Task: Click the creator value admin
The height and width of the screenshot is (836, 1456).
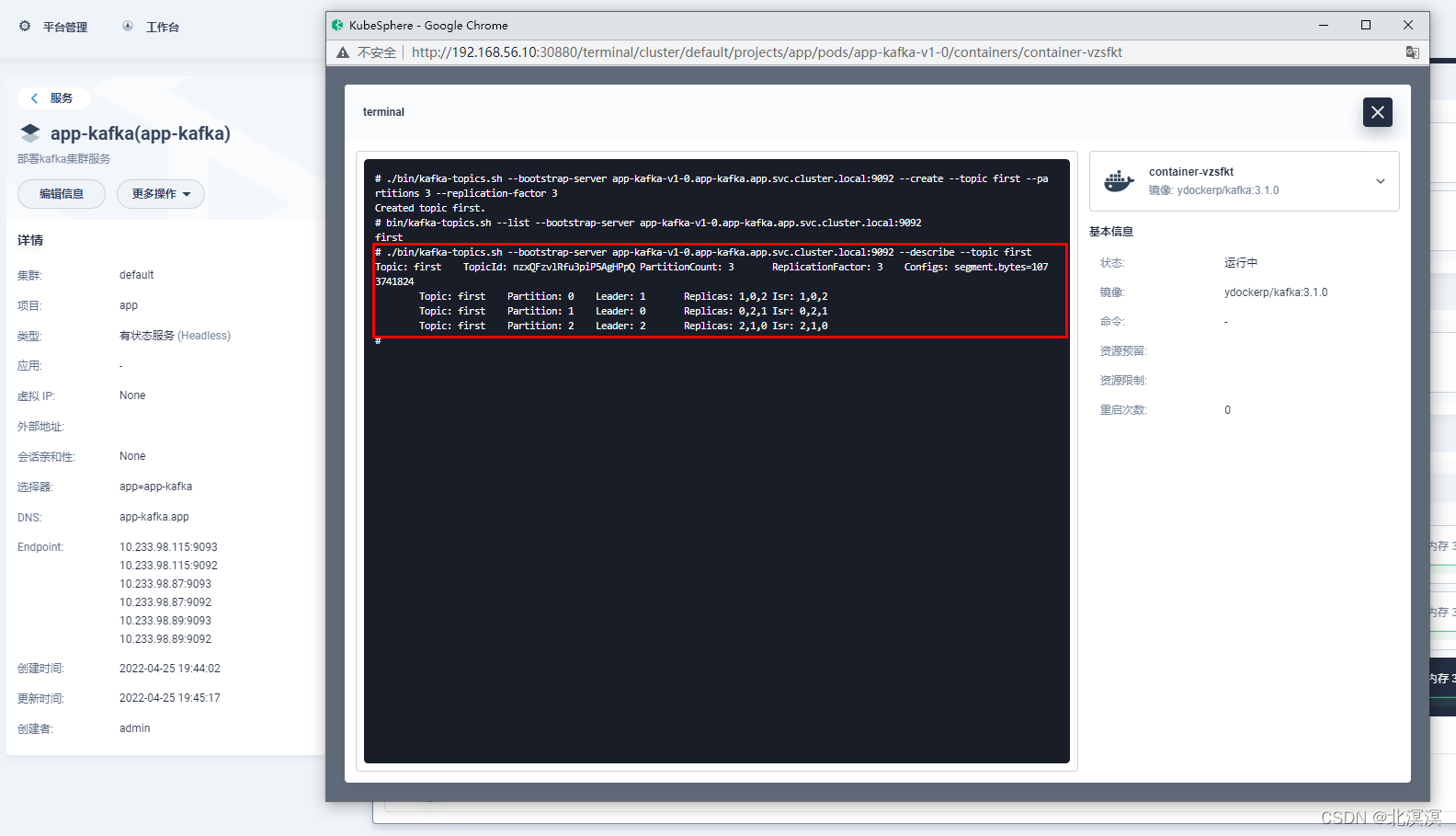Action: point(134,728)
